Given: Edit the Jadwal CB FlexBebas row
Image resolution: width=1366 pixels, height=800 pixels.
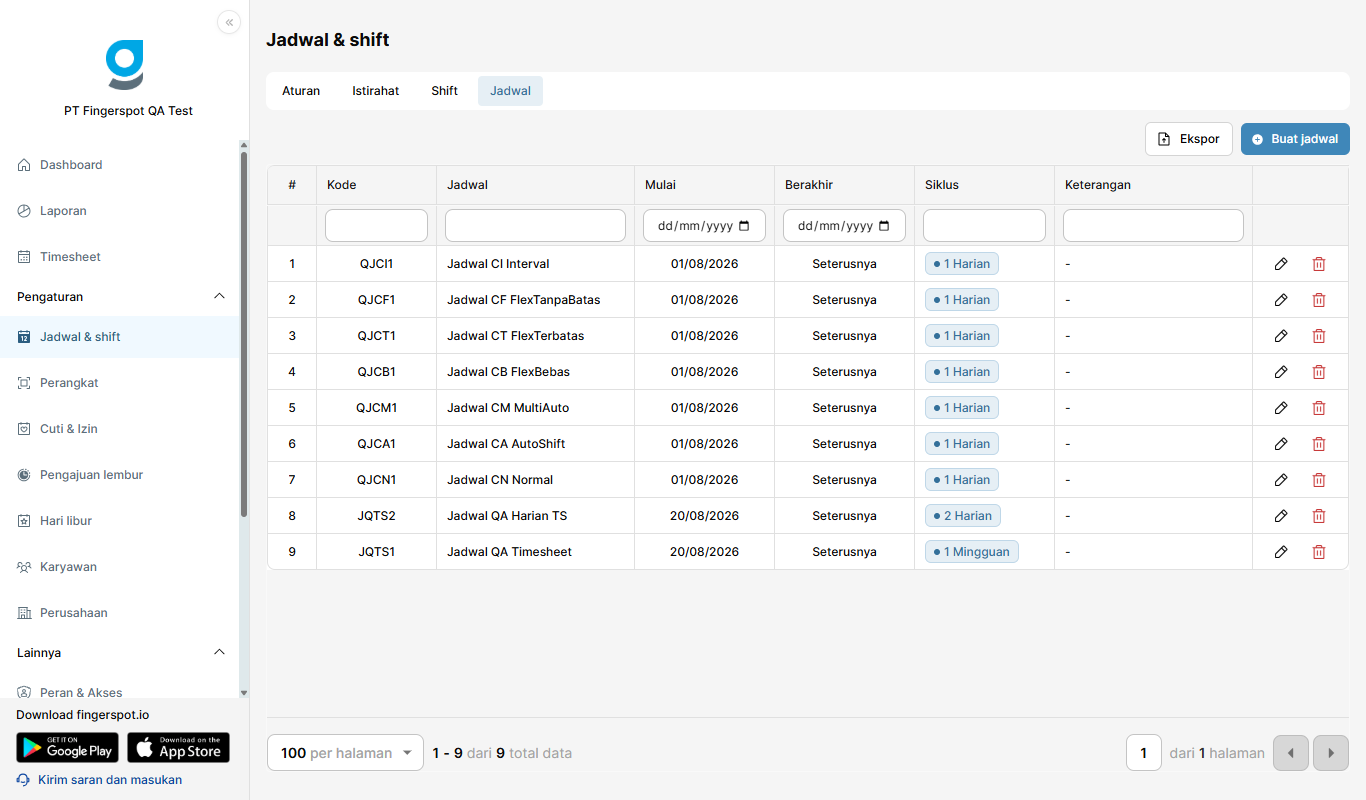Looking at the screenshot, I should tap(1281, 372).
